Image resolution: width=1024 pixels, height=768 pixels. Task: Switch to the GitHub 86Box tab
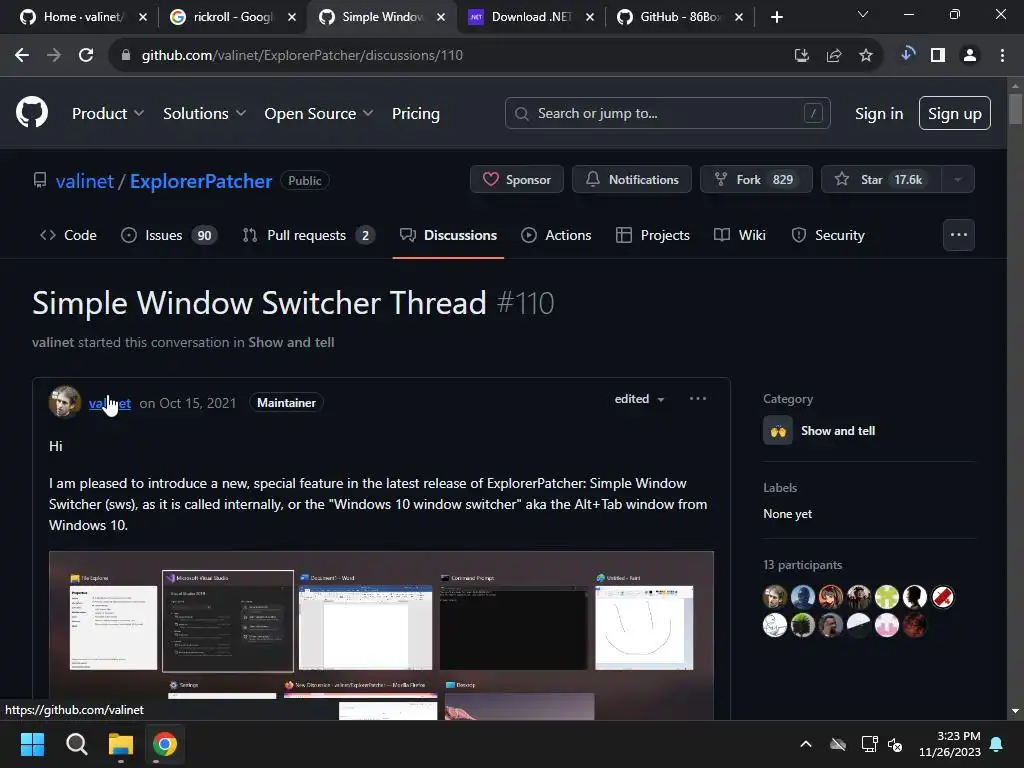680,17
